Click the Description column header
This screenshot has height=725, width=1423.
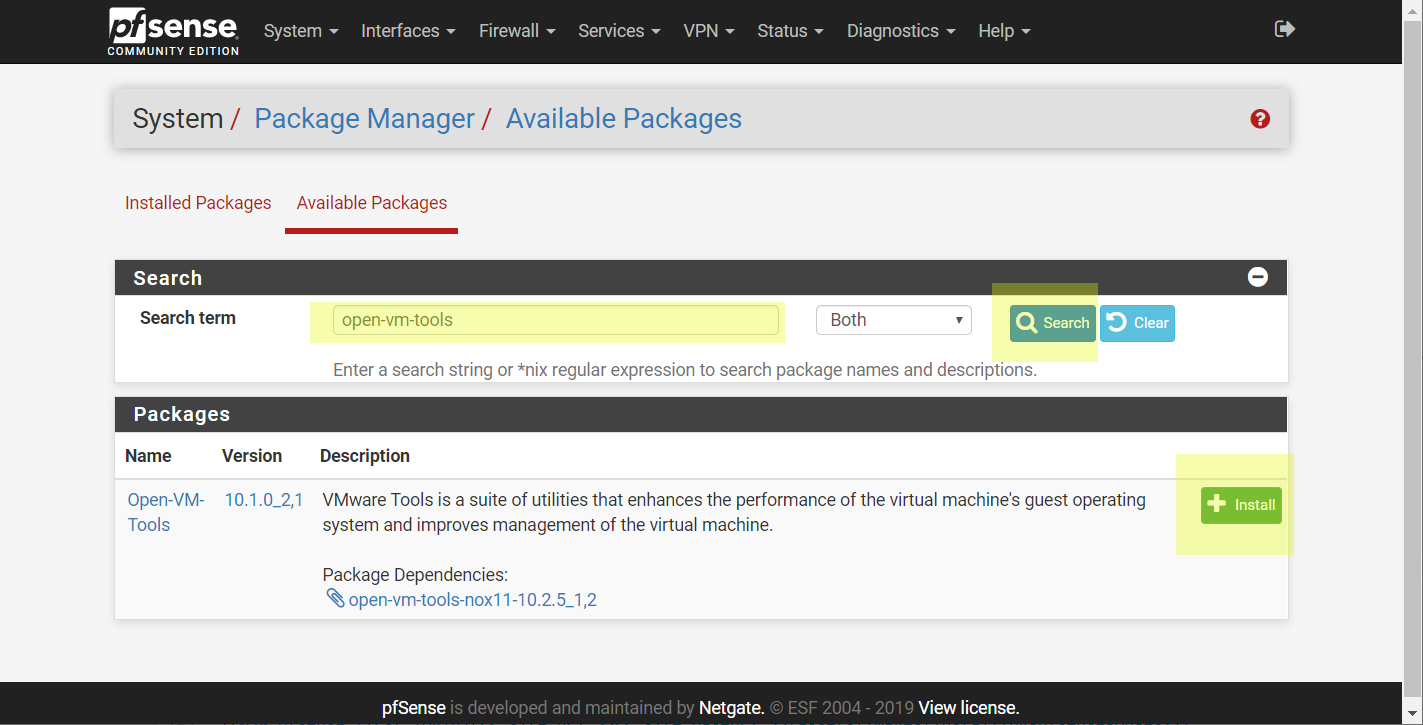point(365,456)
